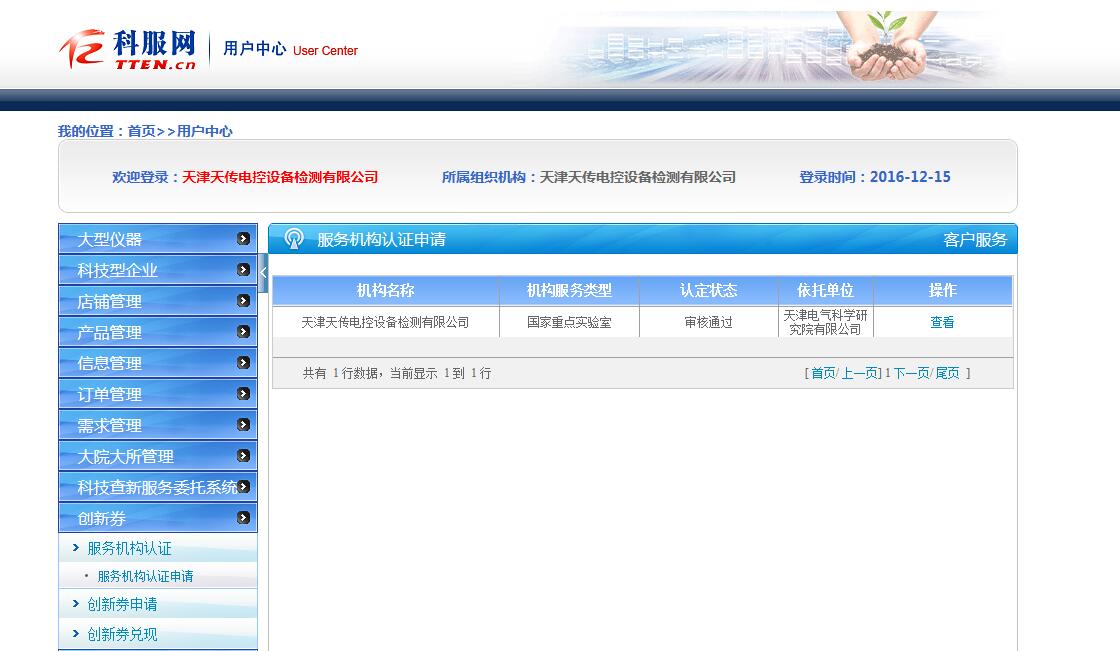The height and width of the screenshot is (651, 1120).
Task: Click the antenna icon beside 服务机构认证申请
Action: tap(294, 239)
